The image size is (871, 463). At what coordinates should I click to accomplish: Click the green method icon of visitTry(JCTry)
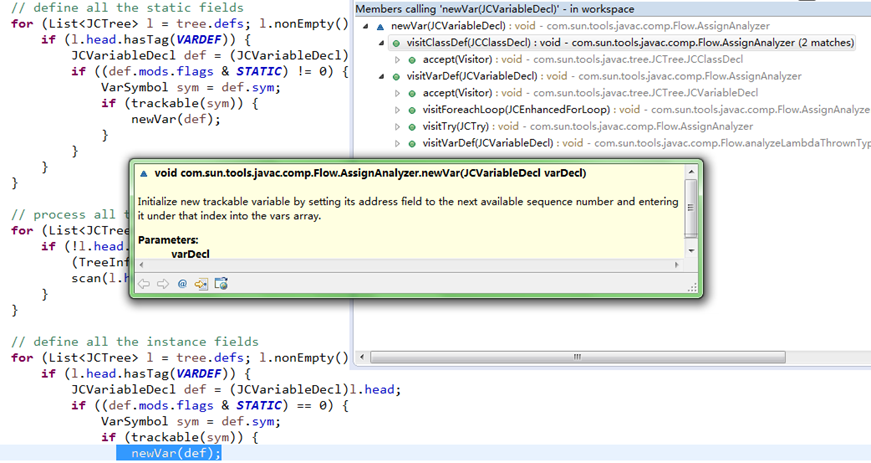[412, 127]
